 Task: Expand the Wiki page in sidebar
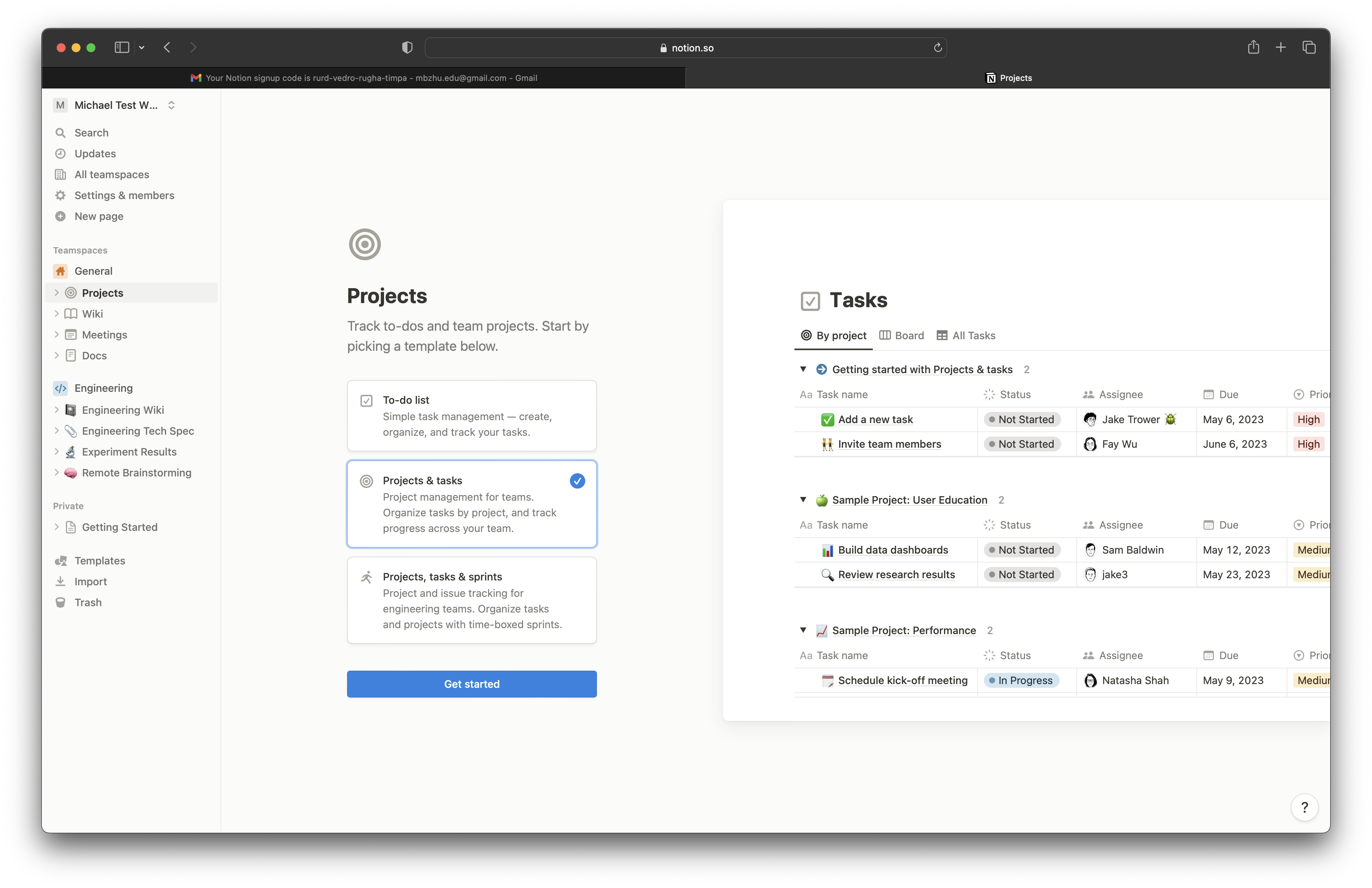[x=57, y=314]
